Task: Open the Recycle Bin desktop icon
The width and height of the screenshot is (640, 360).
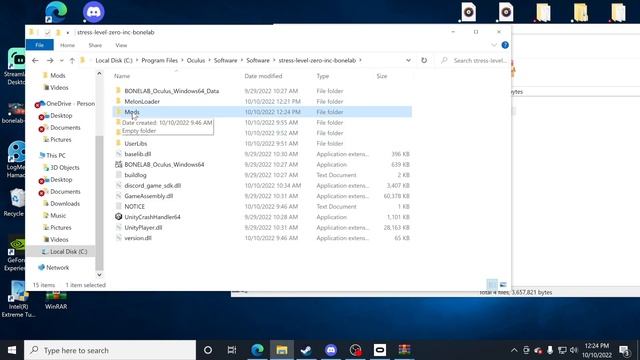Action: pyautogui.click(x=16, y=203)
